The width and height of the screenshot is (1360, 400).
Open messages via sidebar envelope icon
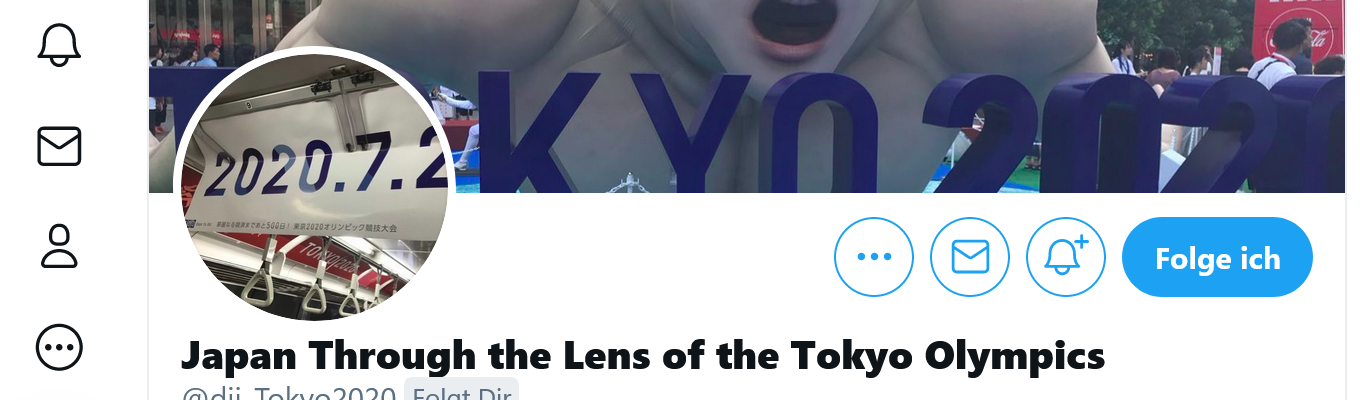[x=59, y=146]
